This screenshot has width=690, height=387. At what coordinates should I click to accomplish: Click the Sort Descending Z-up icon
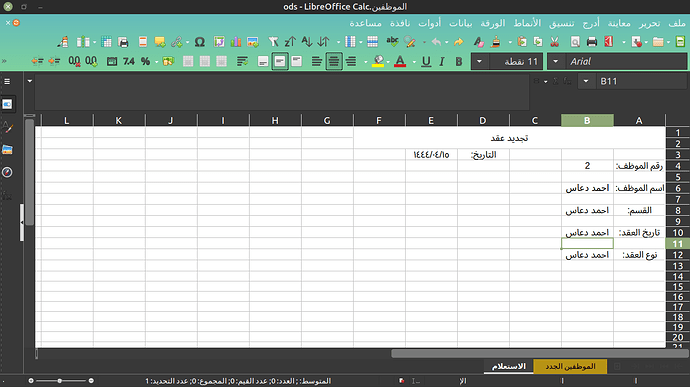click(x=290, y=42)
